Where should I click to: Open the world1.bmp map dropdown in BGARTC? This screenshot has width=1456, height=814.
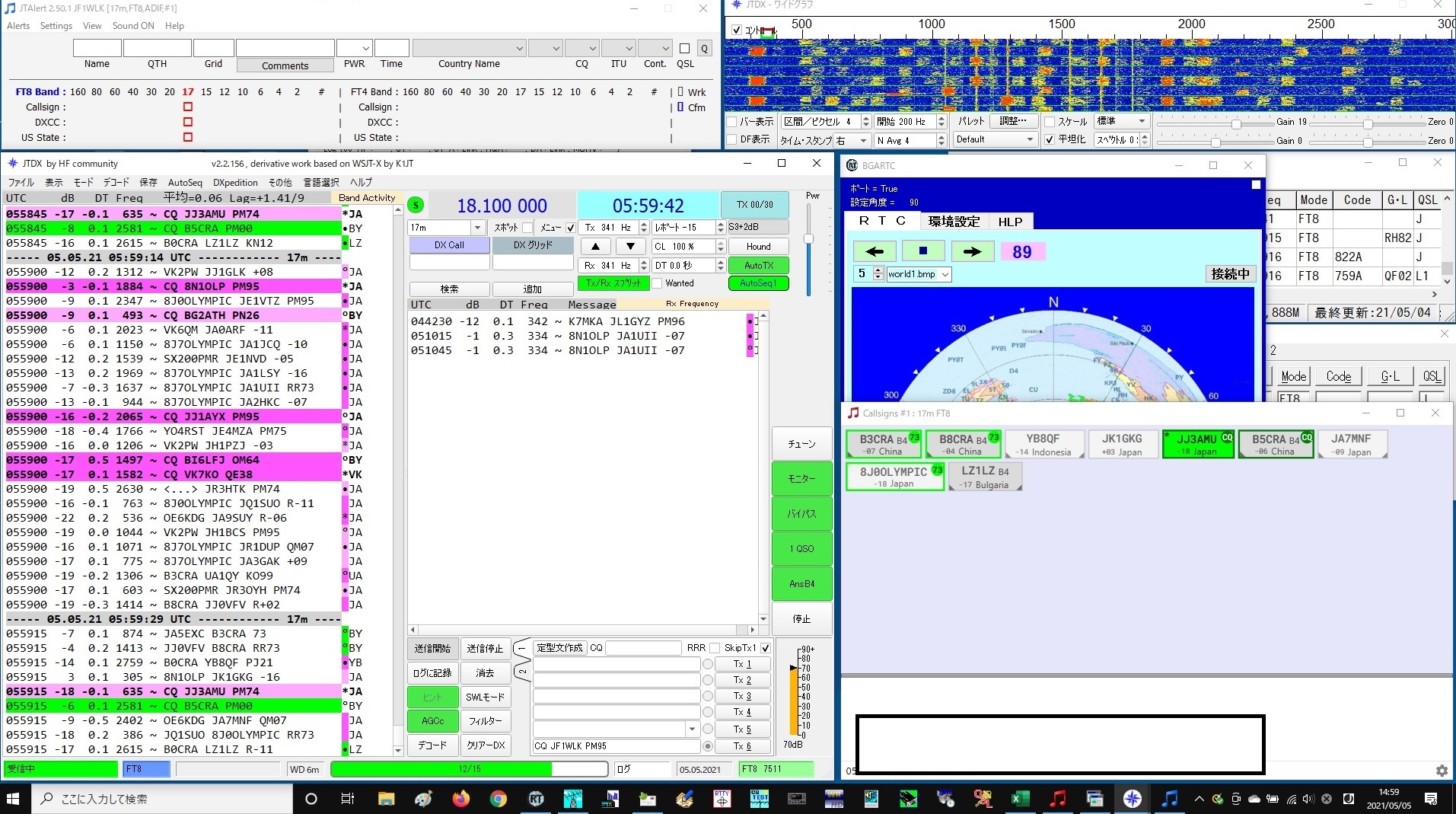pyautogui.click(x=919, y=274)
